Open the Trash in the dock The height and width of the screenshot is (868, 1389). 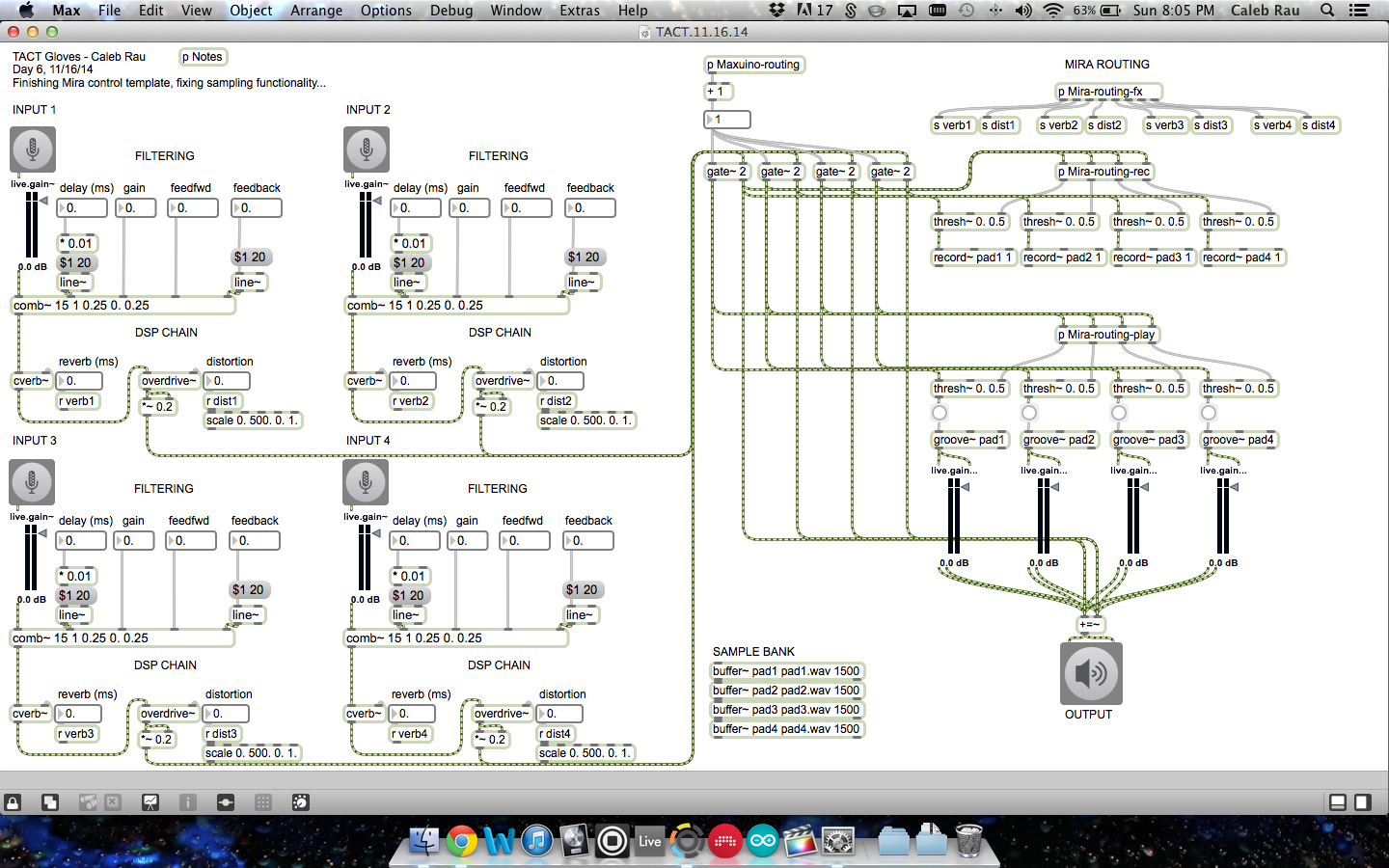[969, 842]
